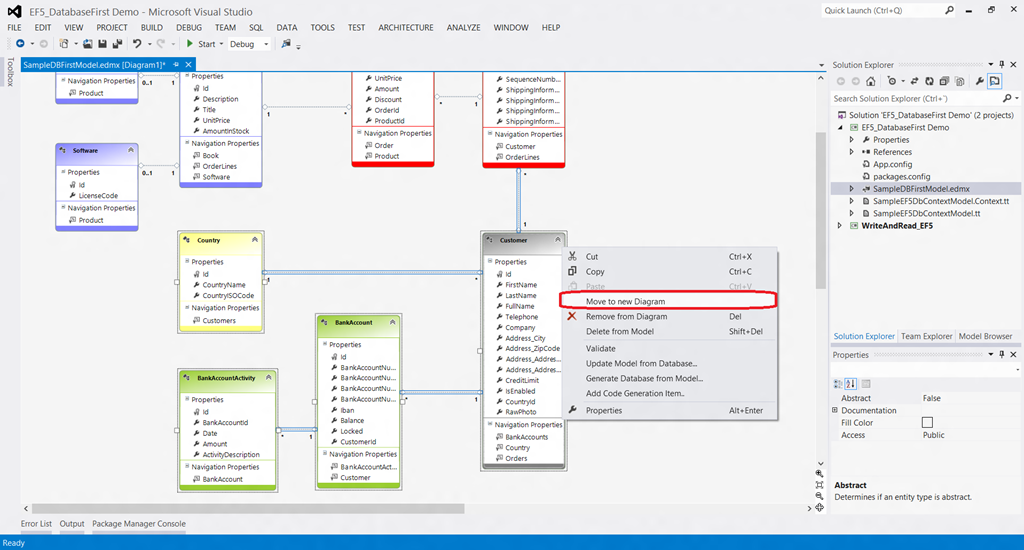
Task: Open the Output tab at the bottom
Action: pyautogui.click(x=72, y=524)
